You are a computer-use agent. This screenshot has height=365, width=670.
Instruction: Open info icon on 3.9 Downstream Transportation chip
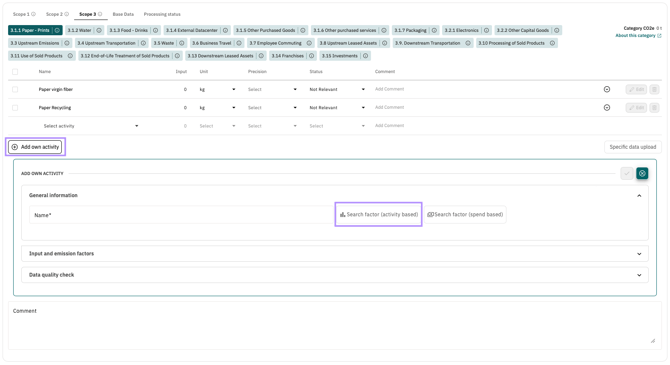[x=468, y=43]
